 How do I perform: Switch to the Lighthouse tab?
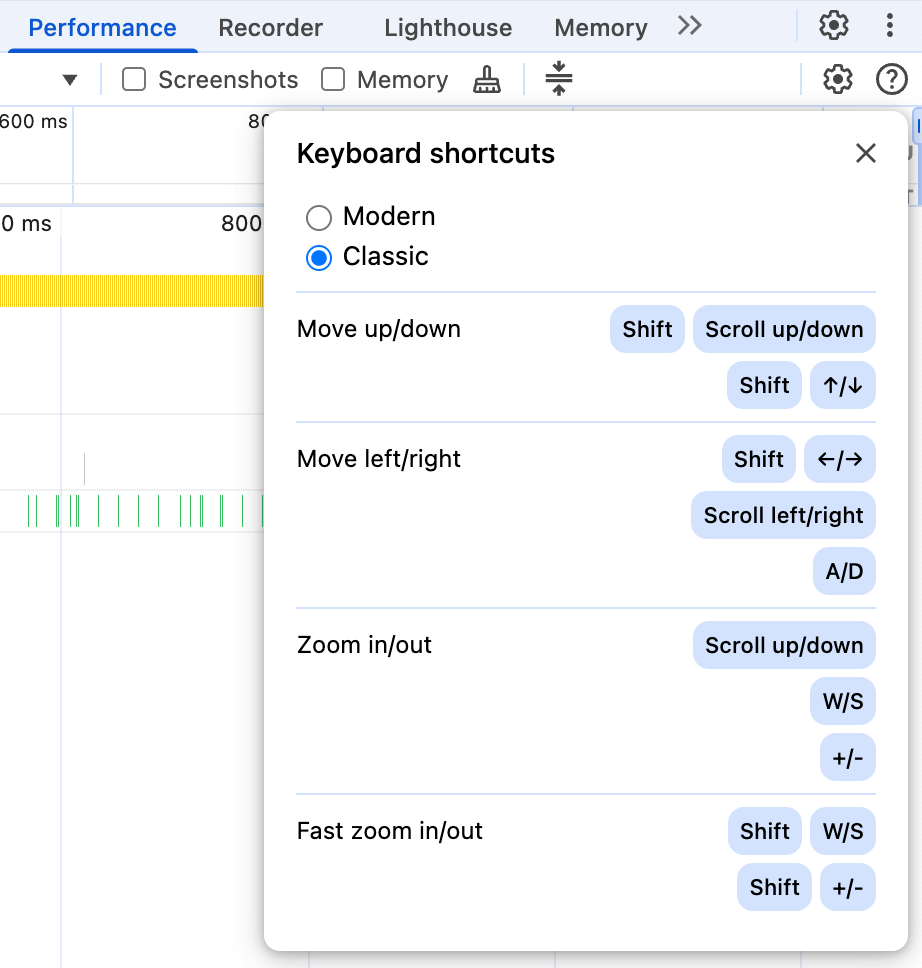click(x=447, y=27)
